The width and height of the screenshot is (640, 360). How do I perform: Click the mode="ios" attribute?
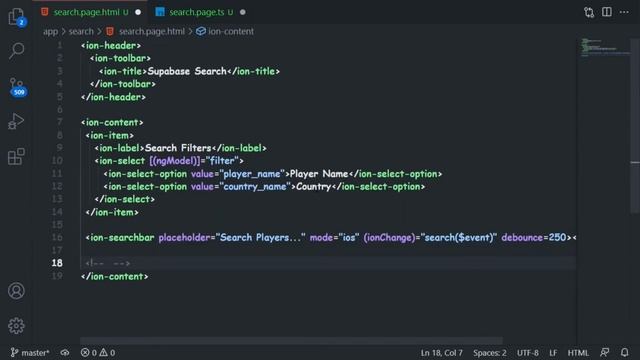[x=335, y=238]
